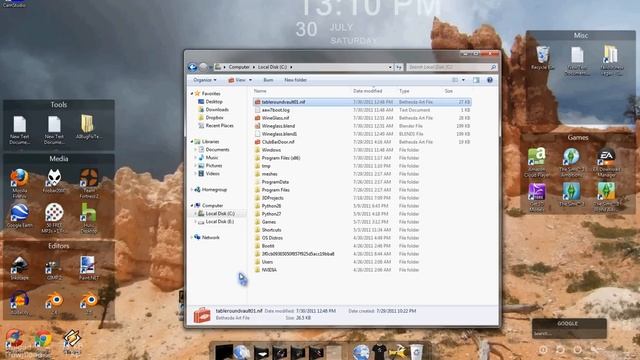Collapse the Libraries tree section

192,142
